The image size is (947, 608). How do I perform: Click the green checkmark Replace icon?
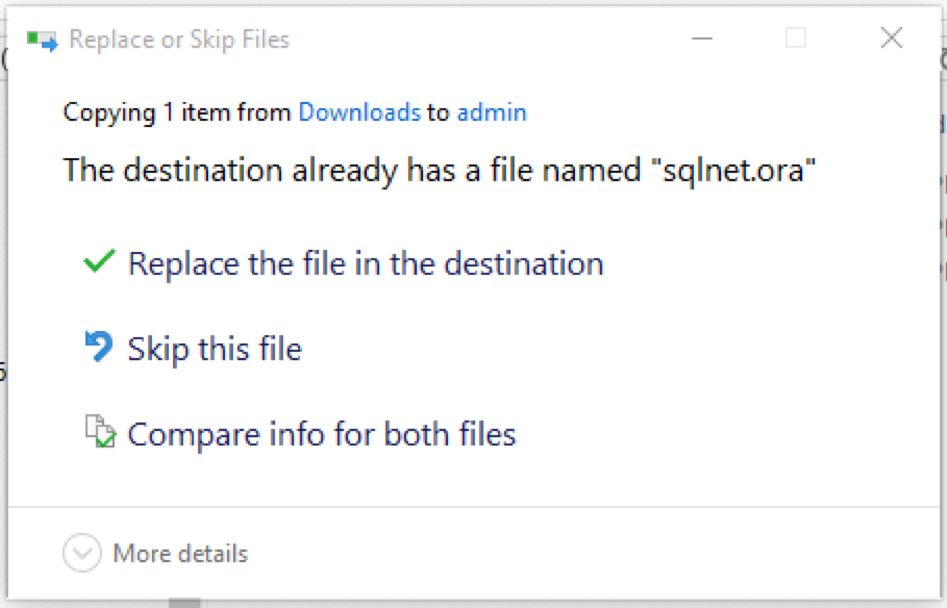[x=99, y=263]
